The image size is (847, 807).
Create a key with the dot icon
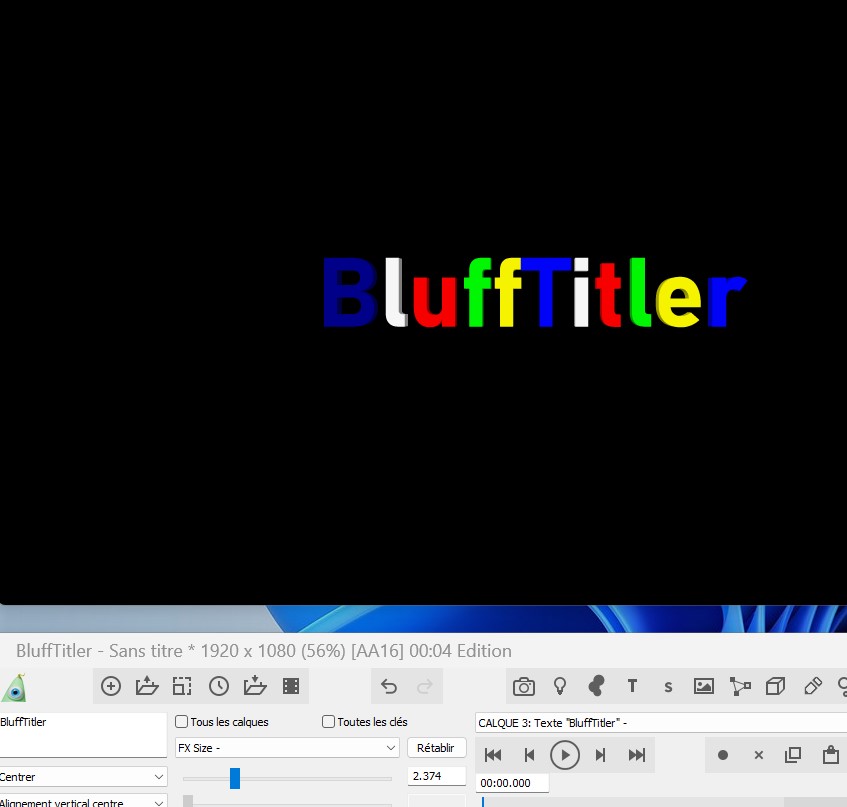(x=723, y=755)
